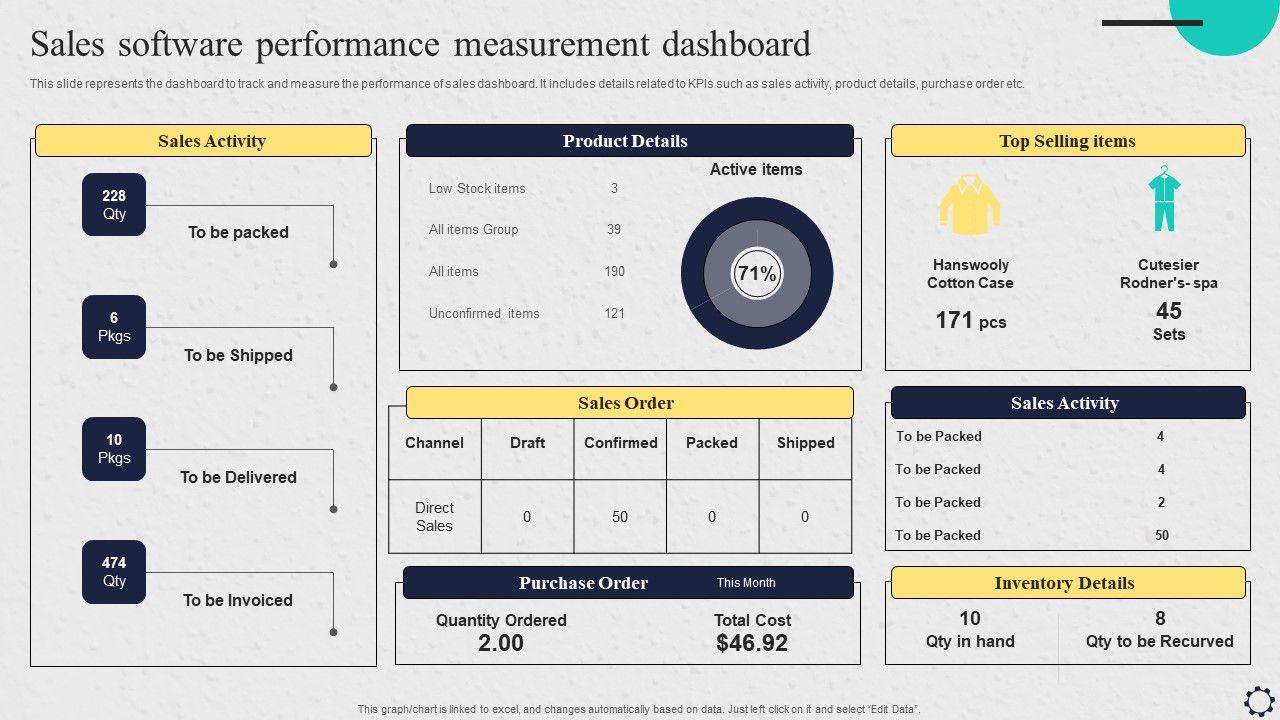Click the Qty to be Recurved label
1280x720 pixels.
click(x=1160, y=641)
